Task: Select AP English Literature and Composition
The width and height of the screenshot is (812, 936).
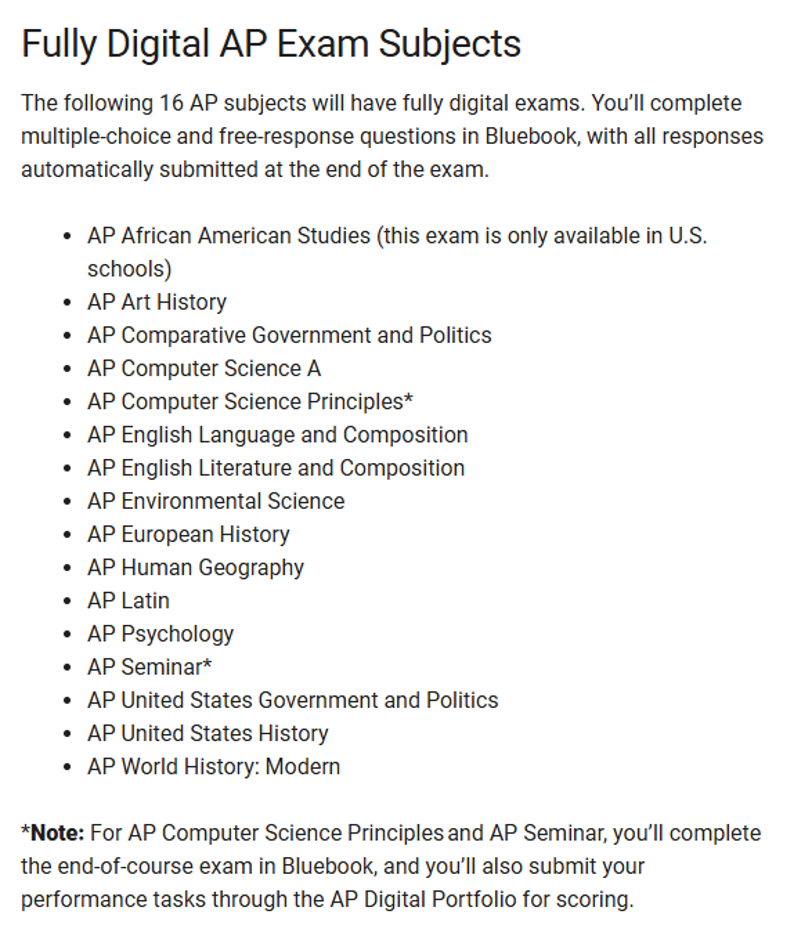Action: (276, 468)
